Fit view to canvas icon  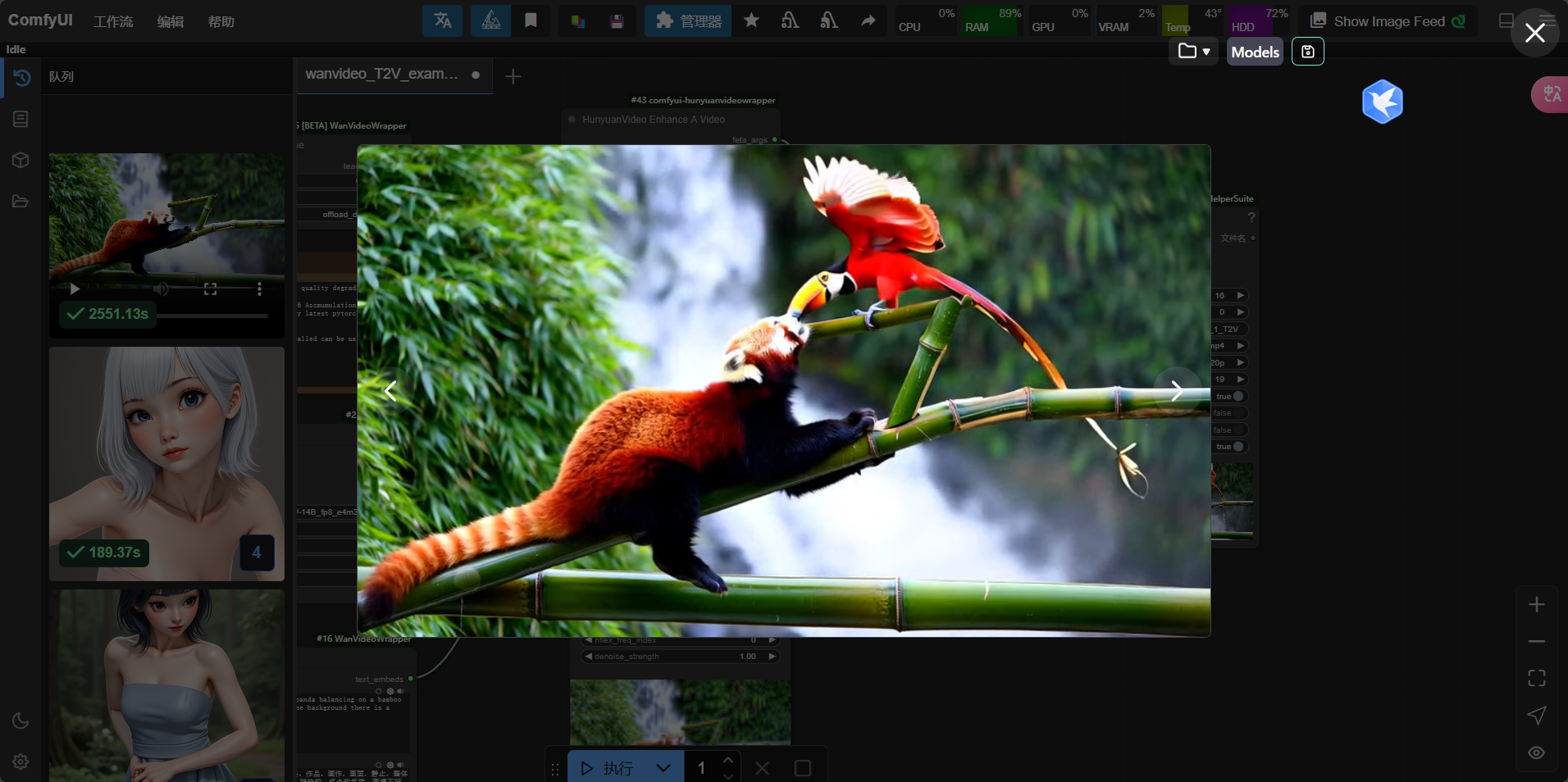[1537, 678]
